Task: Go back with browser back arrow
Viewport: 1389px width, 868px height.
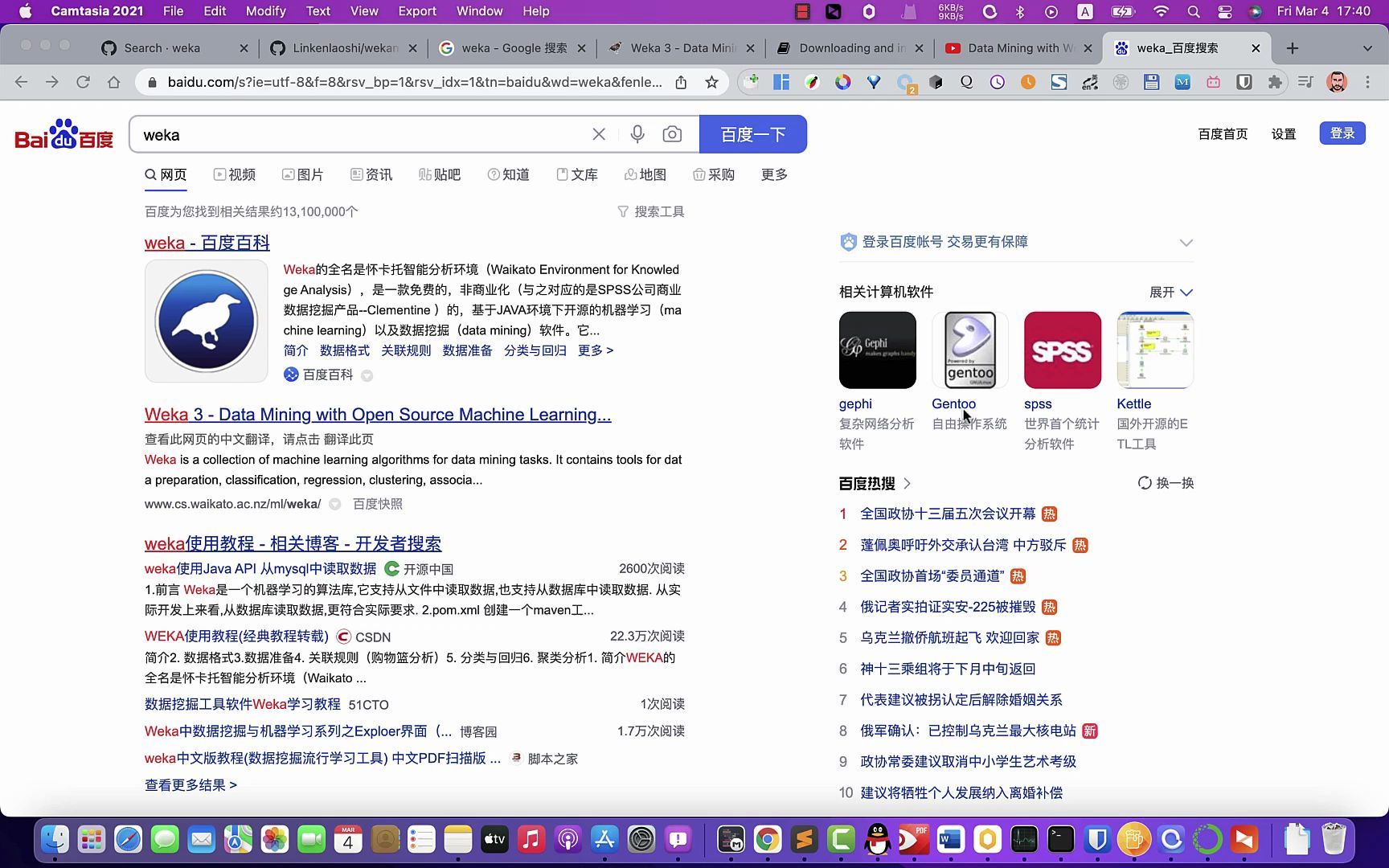Action: pos(22,82)
